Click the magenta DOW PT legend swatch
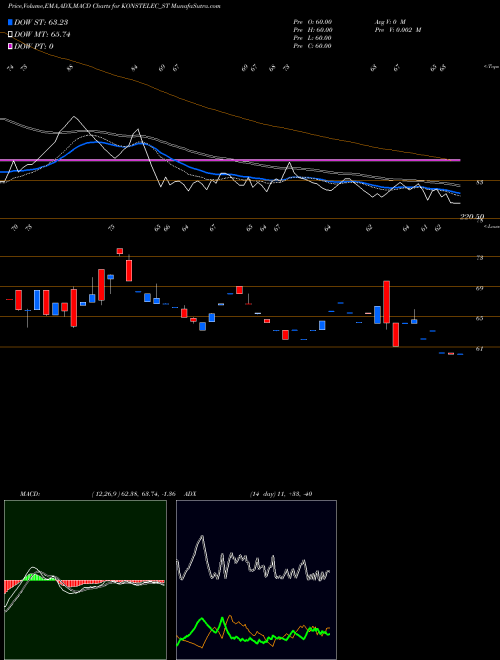 (x=10, y=46)
